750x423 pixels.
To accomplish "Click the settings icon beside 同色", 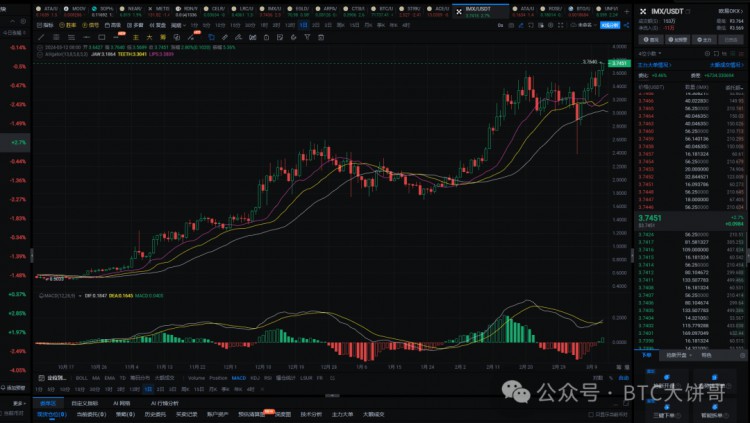I will (x=742, y=356).
